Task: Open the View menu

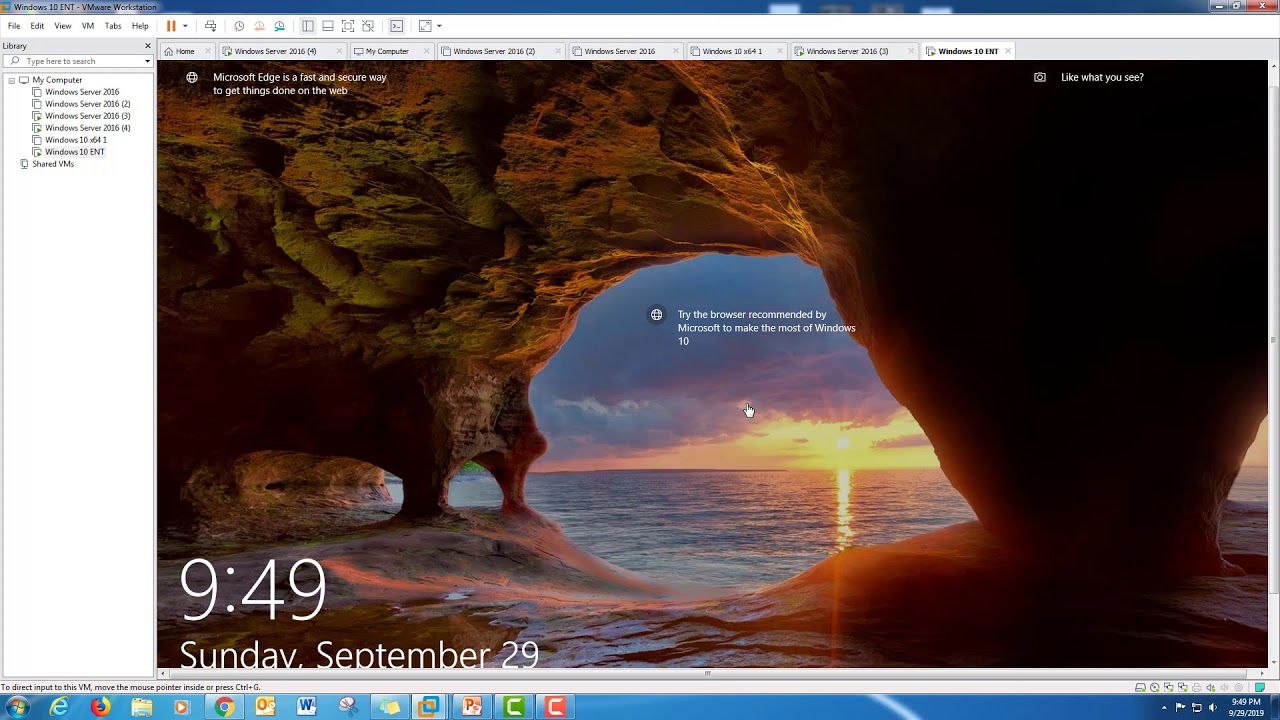Action: (x=63, y=26)
